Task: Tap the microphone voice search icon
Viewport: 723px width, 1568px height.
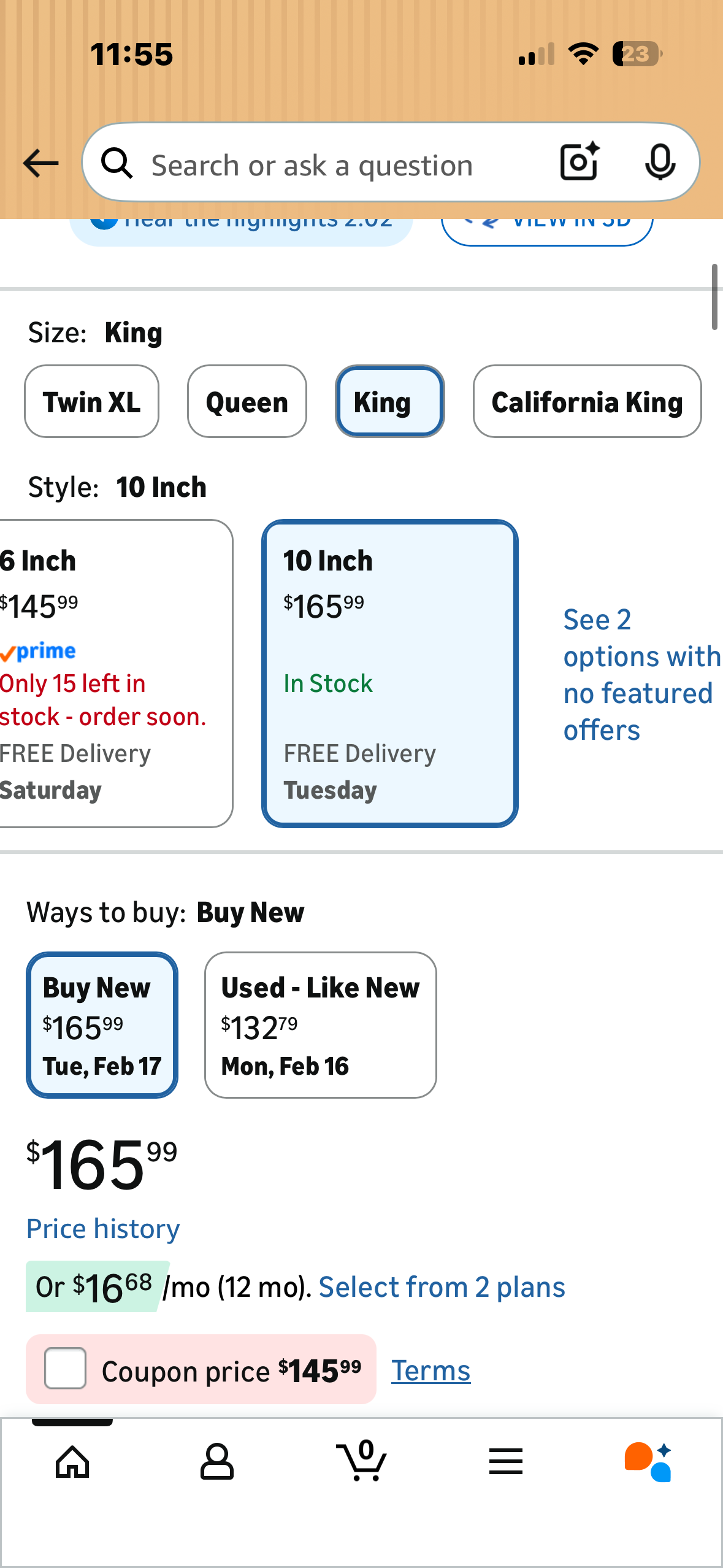Action: tap(660, 162)
